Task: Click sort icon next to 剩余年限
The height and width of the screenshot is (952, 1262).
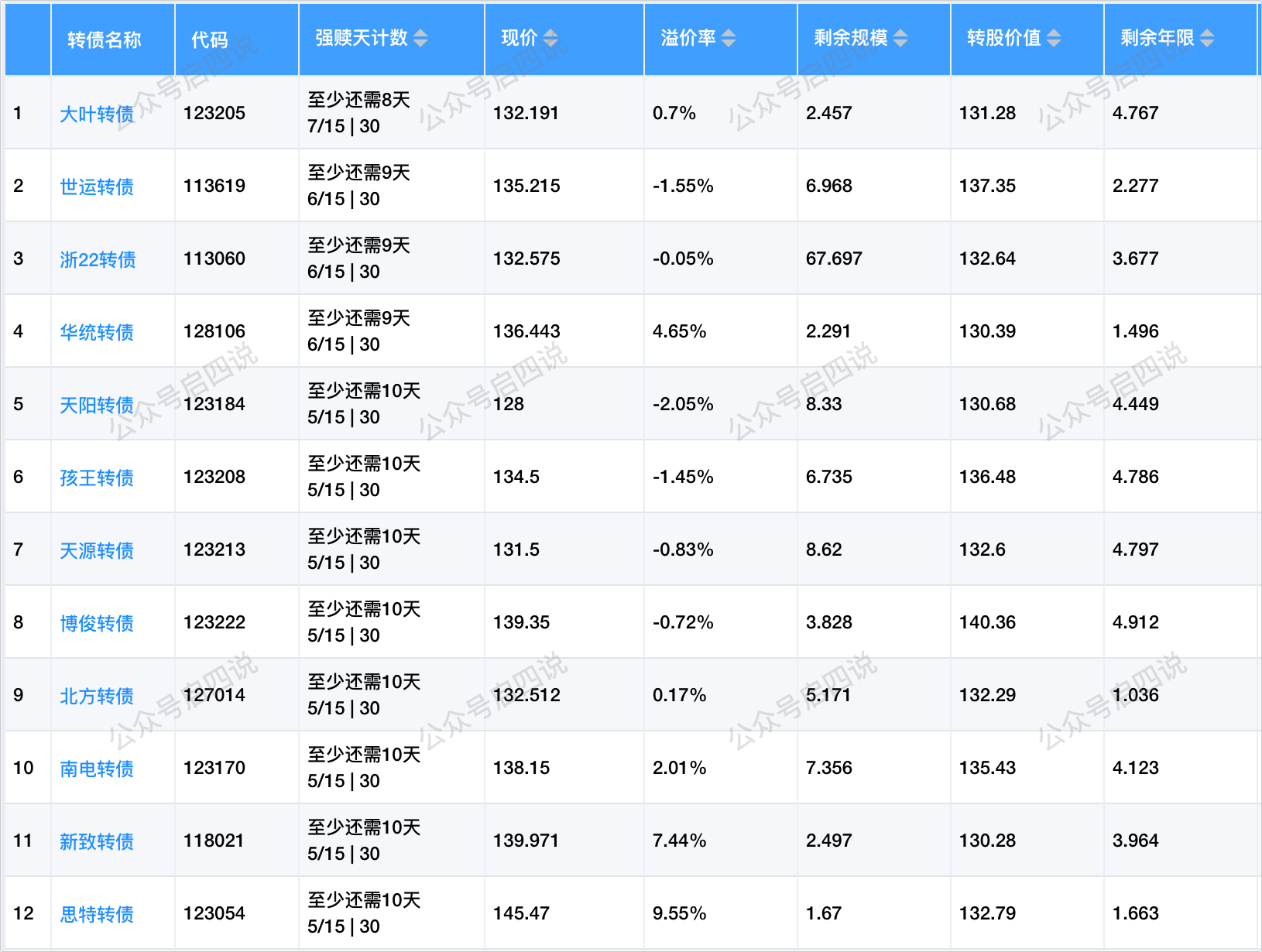Action: 1207,39
